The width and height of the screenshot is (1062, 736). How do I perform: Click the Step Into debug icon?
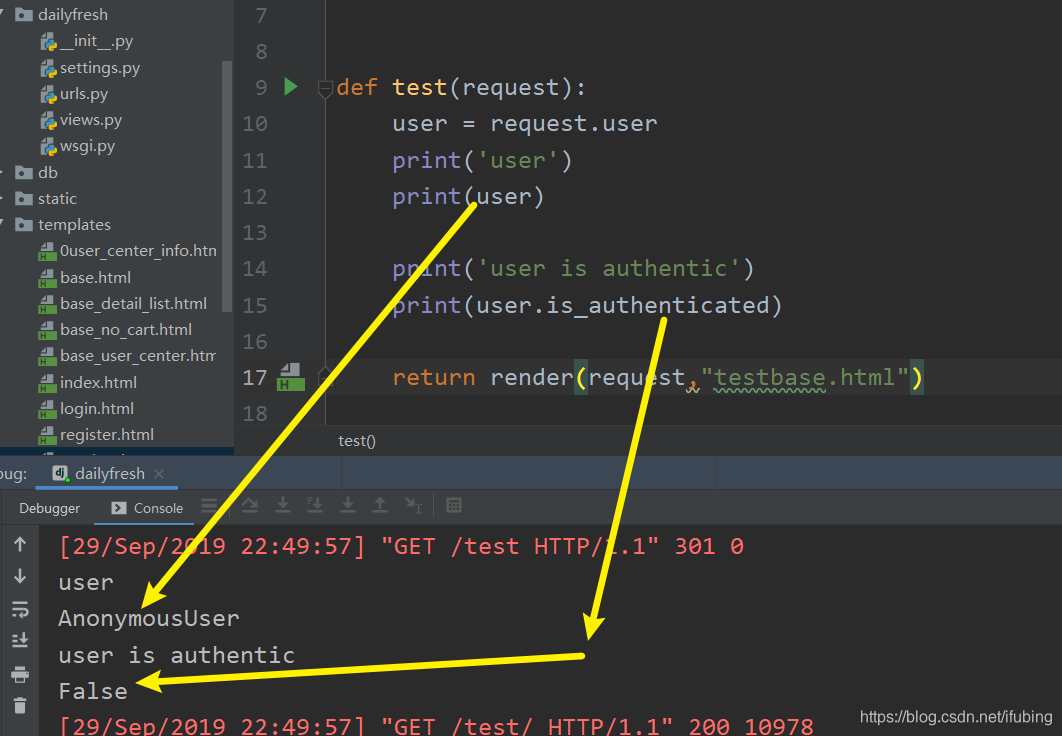point(282,505)
